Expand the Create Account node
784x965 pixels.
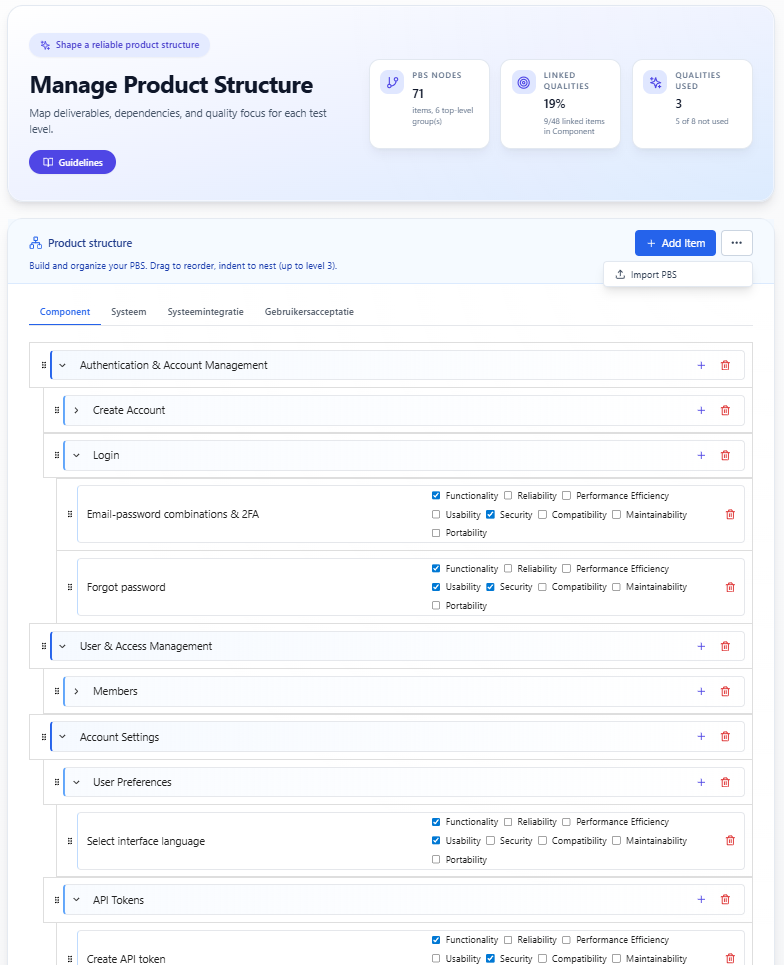pos(76,410)
